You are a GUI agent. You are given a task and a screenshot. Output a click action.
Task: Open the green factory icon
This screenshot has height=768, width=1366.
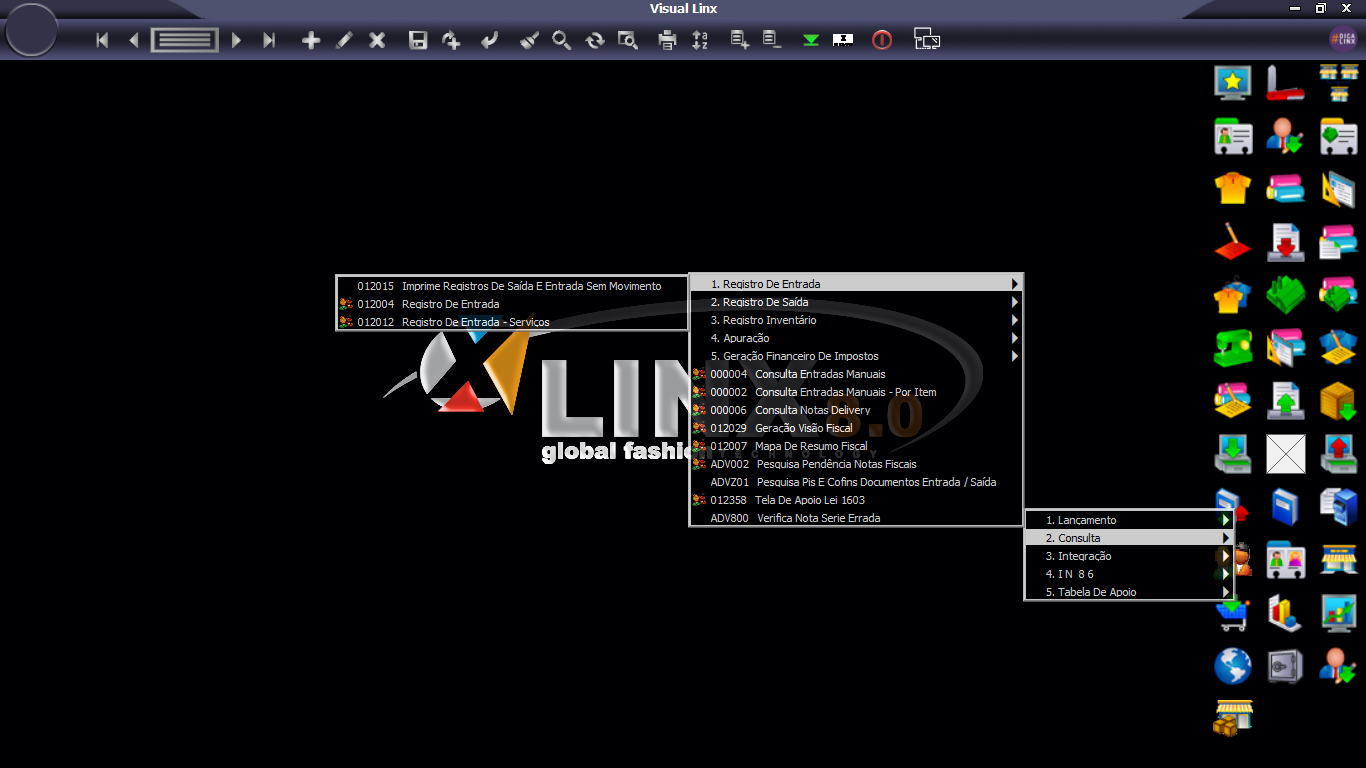tap(1285, 294)
